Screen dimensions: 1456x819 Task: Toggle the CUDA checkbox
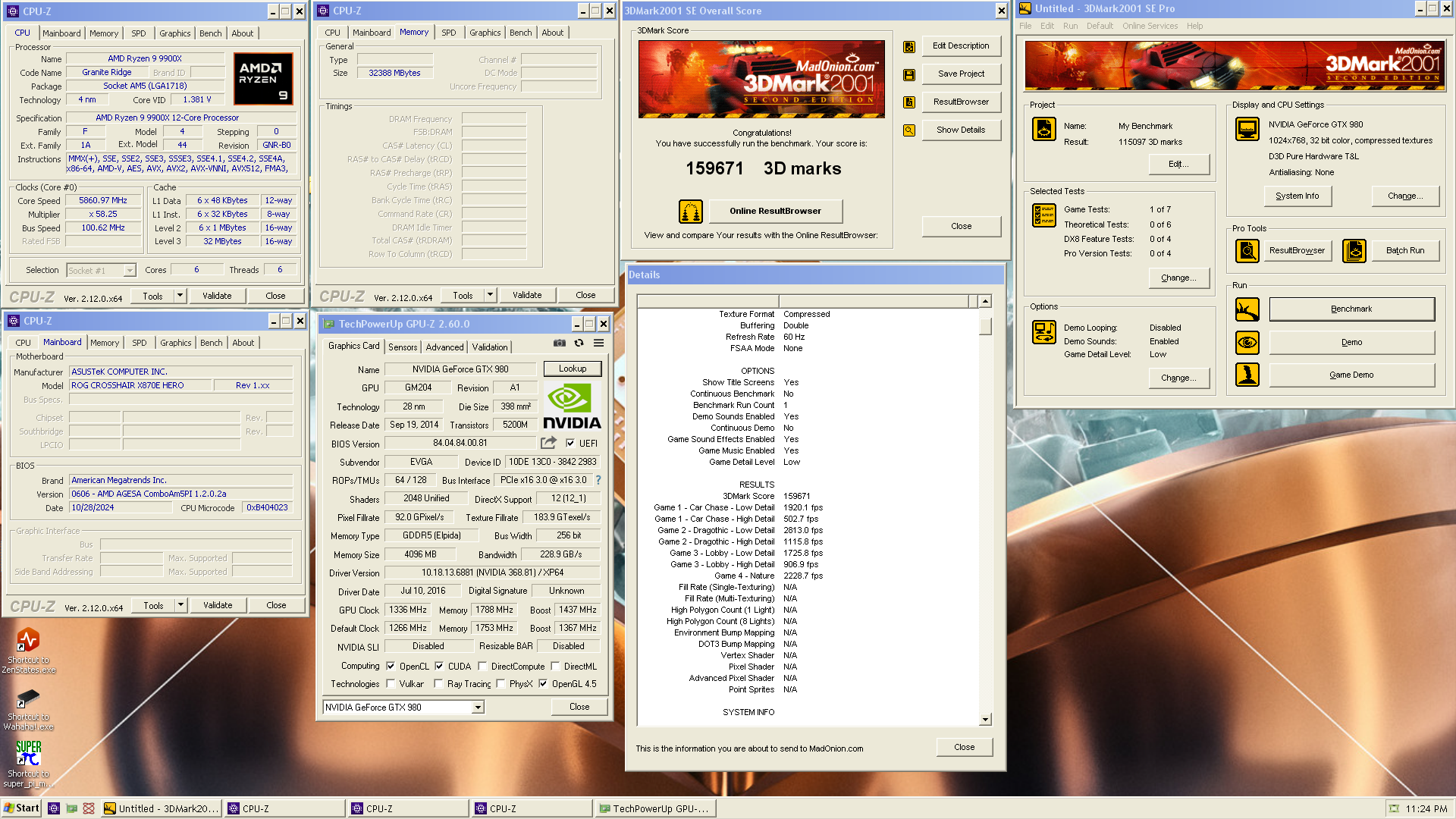[439, 667]
